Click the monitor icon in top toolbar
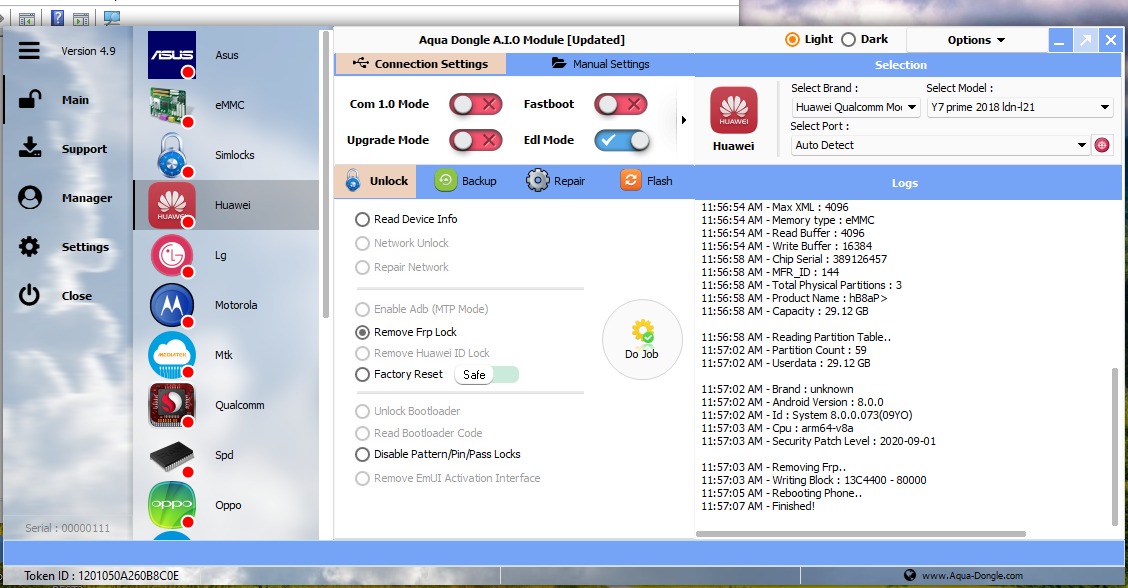 tap(112, 18)
